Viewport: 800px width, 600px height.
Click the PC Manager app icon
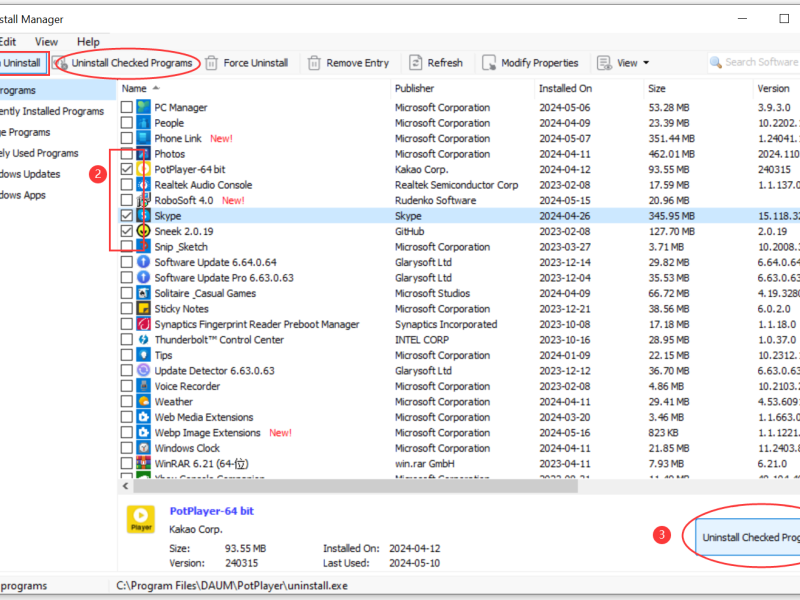point(143,107)
